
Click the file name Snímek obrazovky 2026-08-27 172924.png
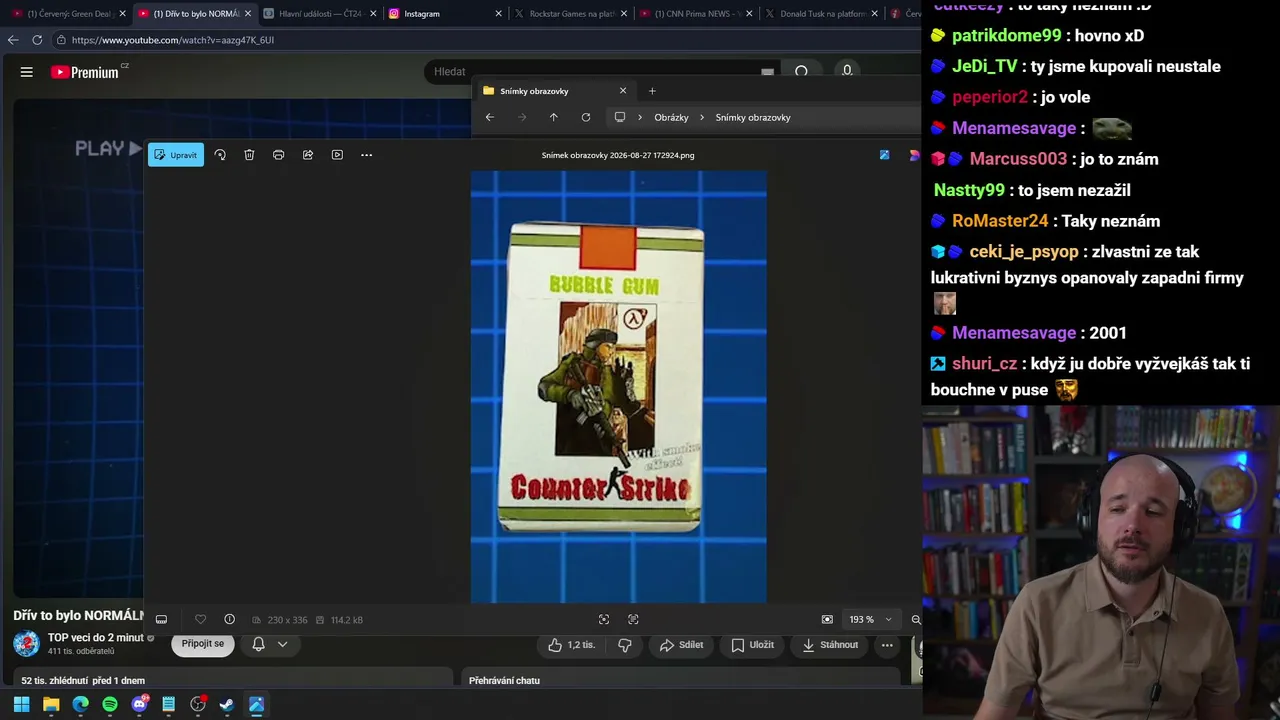[x=618, y=155]
